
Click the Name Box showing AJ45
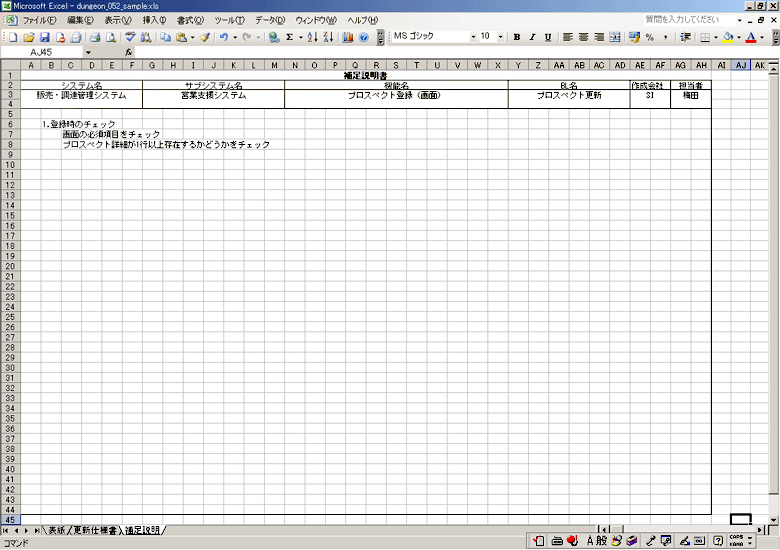click(41, 52)
